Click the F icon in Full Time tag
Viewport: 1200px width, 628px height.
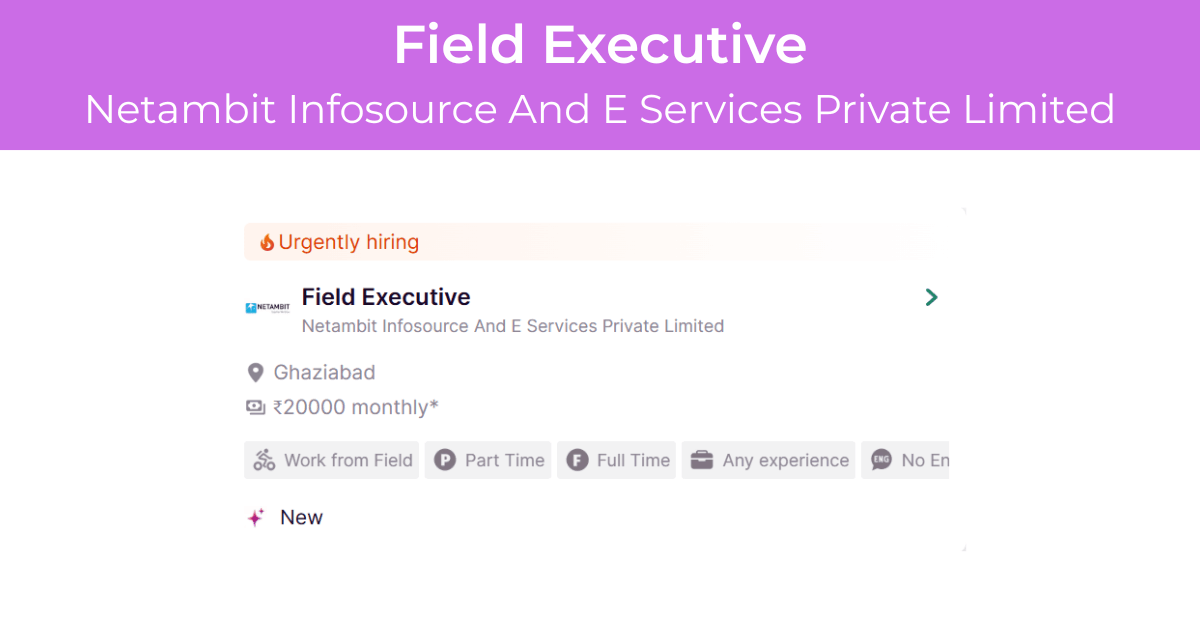(577, 460)
